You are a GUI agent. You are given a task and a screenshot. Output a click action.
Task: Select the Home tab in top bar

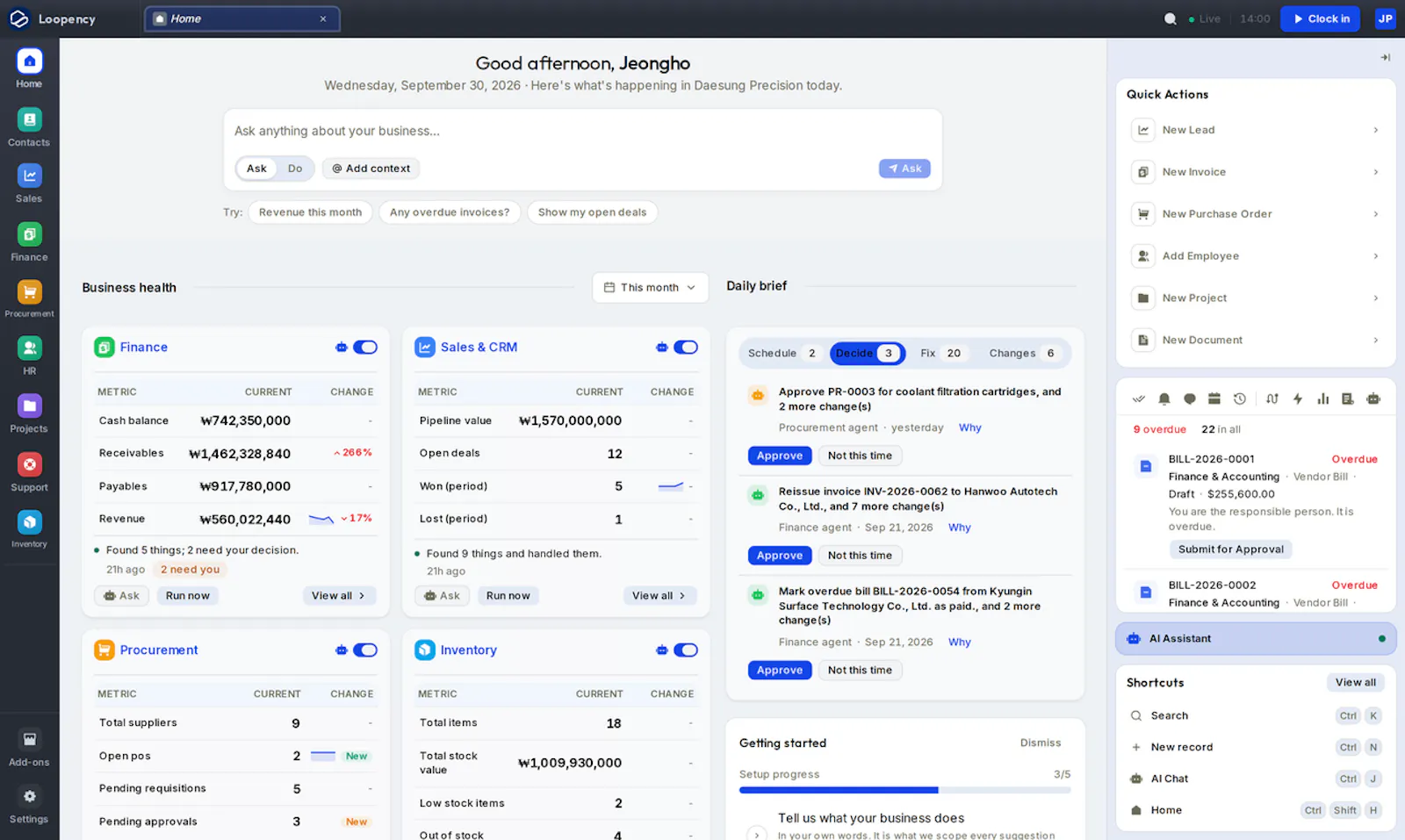point(241,18)
